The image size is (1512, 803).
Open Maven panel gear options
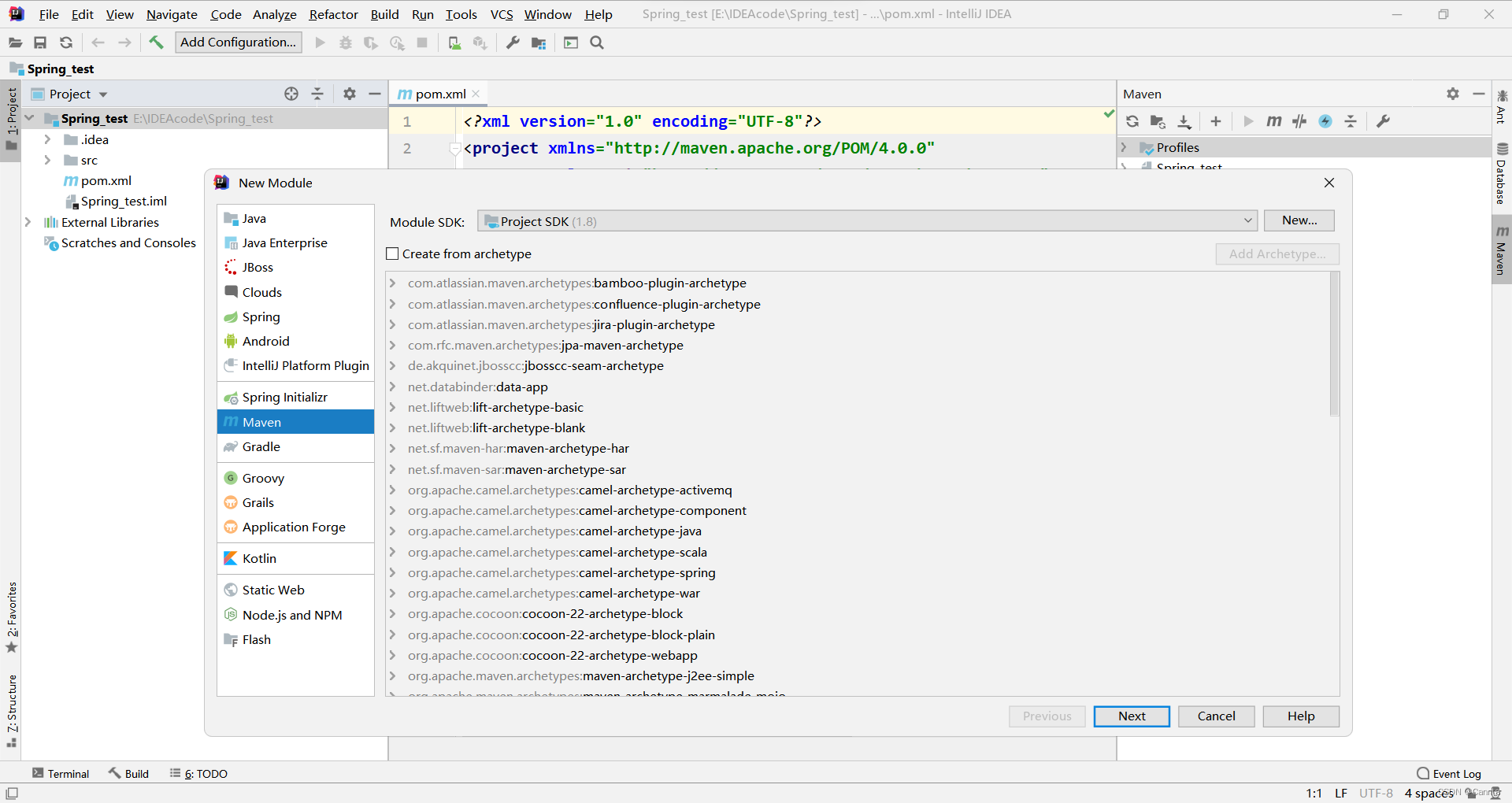coord(1453,94)
